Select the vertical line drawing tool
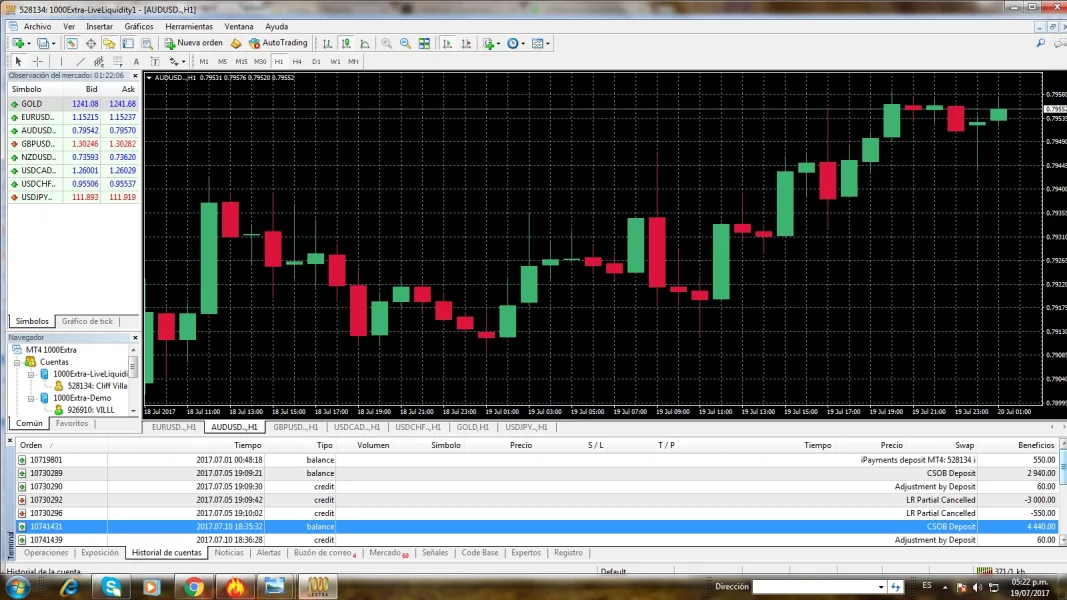Screen dimensions: 1067x600 61,62
